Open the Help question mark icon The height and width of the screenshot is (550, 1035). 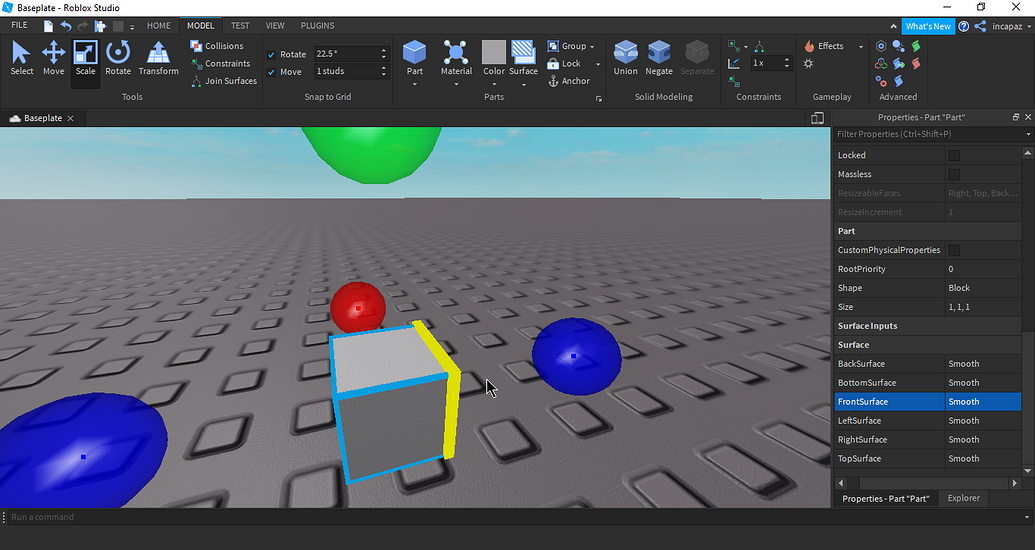pyautogui.click(x=964, y=26)
